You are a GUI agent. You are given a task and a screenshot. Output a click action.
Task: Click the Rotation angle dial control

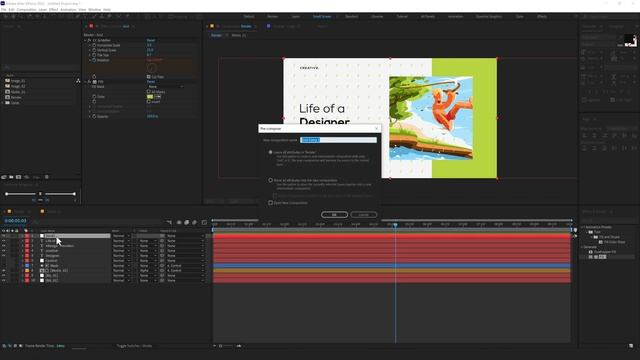coord(152,68)
